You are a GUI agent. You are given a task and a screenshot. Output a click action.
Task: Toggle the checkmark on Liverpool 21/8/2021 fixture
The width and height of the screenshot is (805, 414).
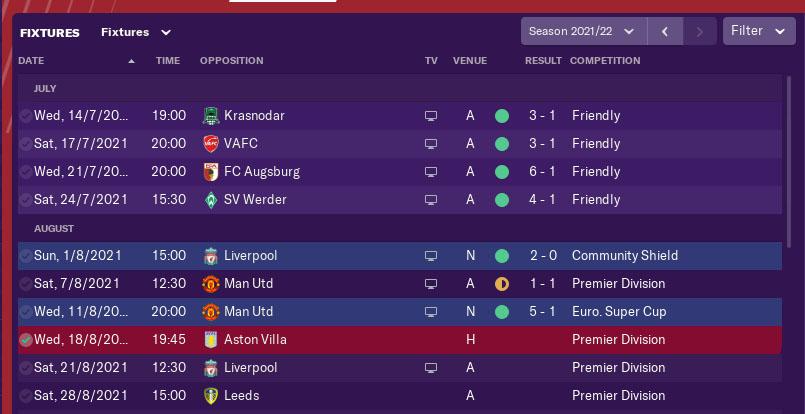click(x=25, y=368)
